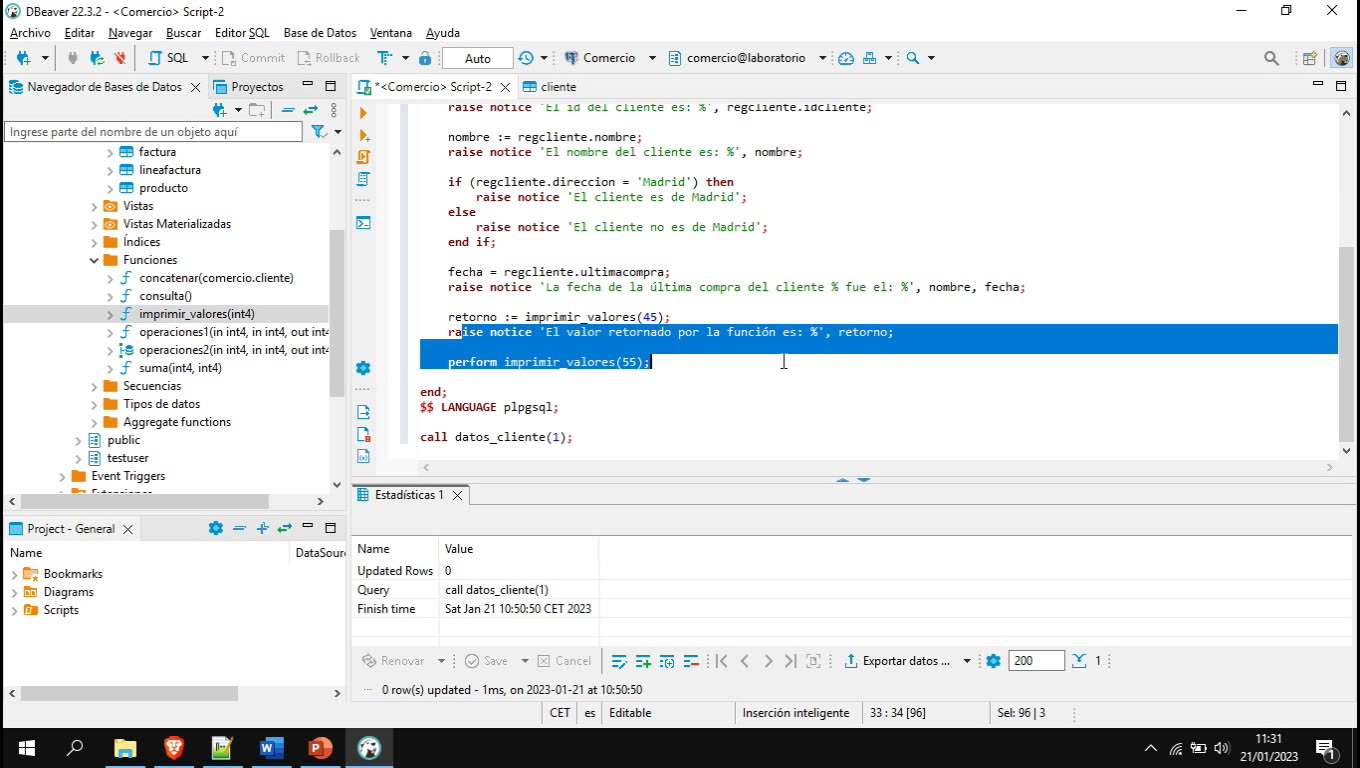
Task: Click link with editor arrows in navigator
Action: (x=309, y=110)
